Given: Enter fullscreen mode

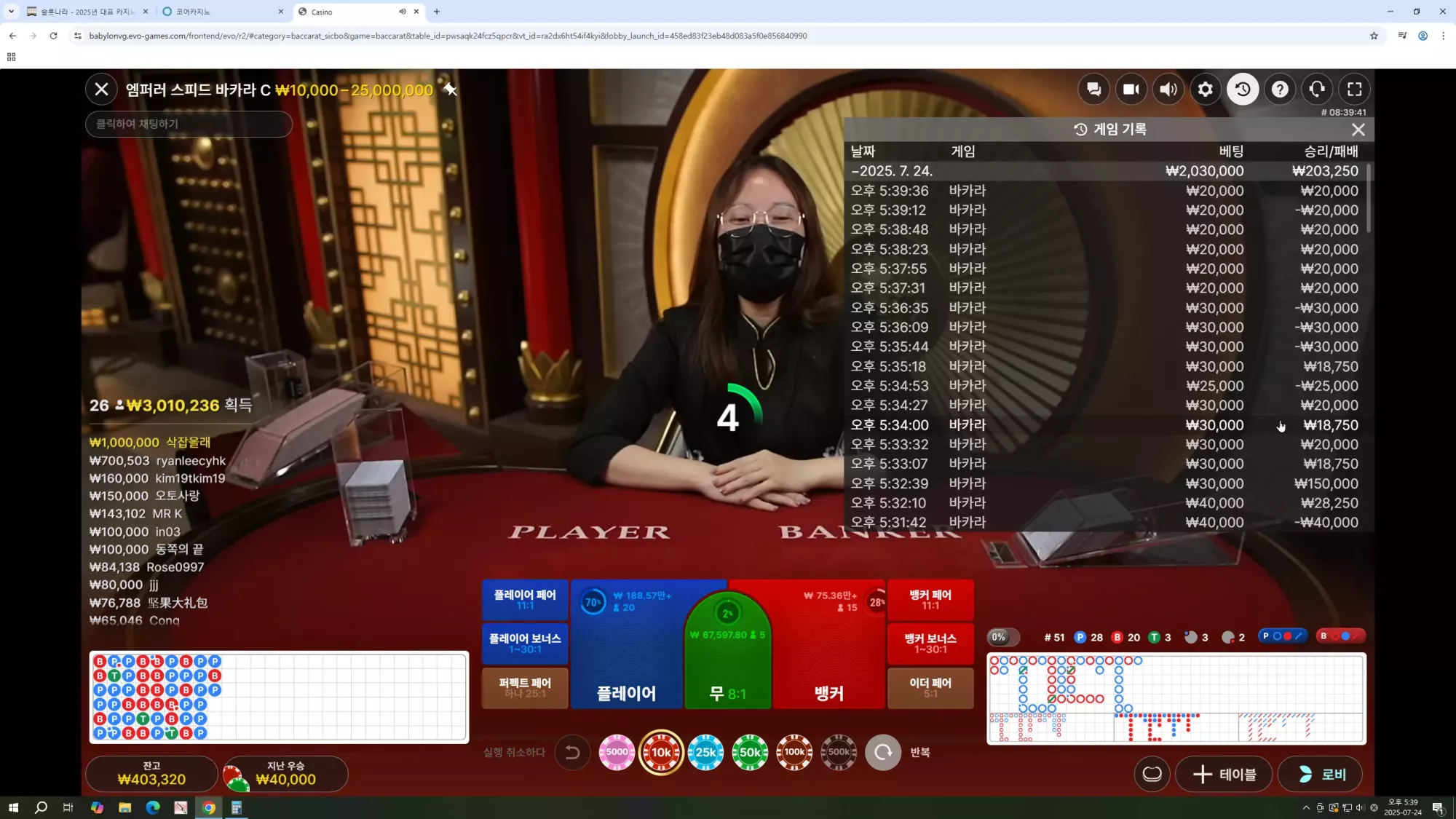Looking at the screenshot, I should point(1355,90).
